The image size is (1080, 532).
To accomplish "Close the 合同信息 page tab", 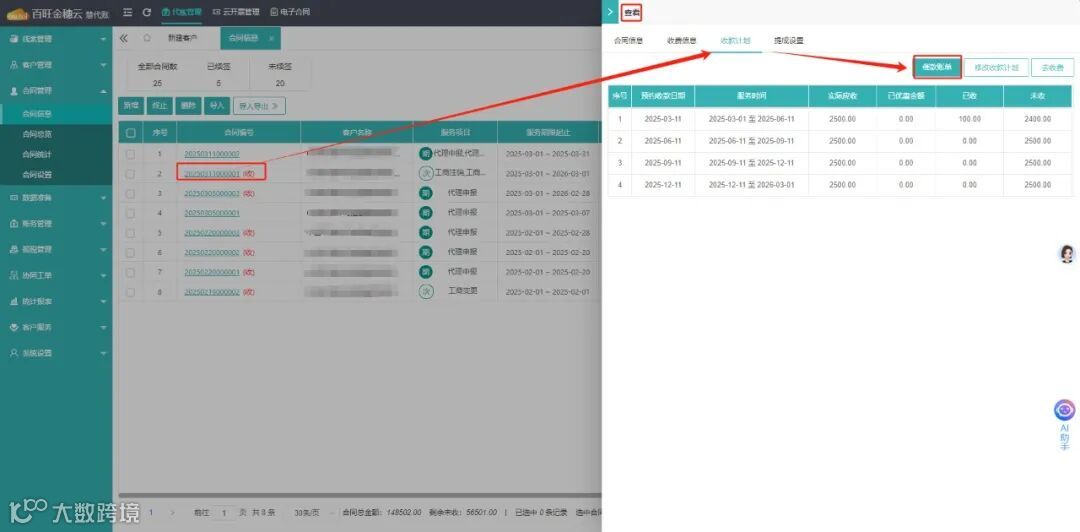I will click(x=271, y=39).
